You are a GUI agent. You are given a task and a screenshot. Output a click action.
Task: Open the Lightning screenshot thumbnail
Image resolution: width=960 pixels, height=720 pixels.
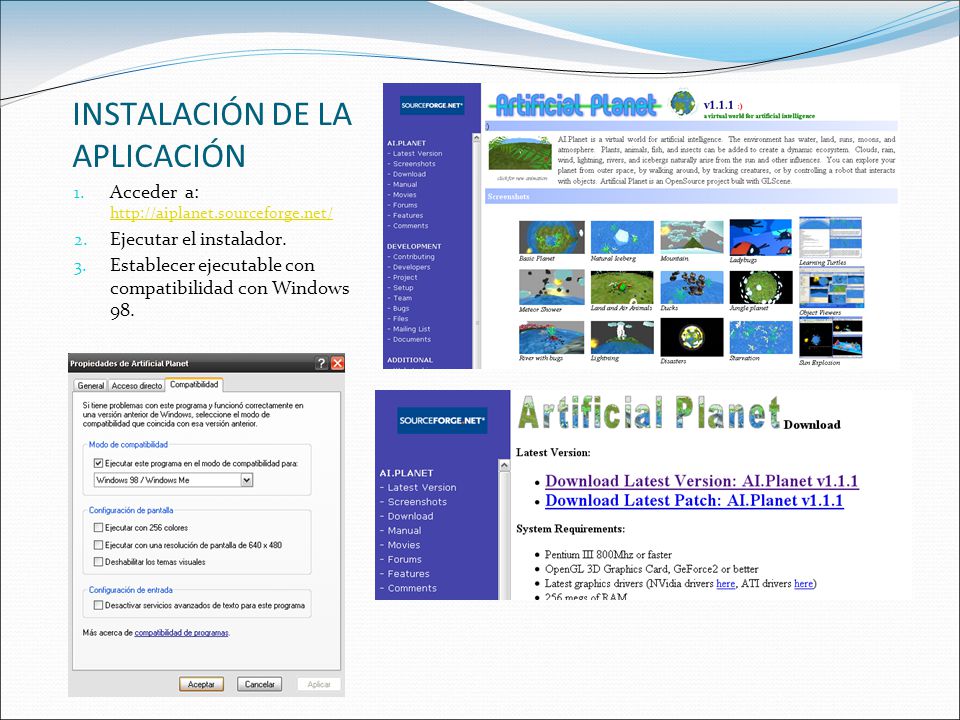click(x=622, y=337)
